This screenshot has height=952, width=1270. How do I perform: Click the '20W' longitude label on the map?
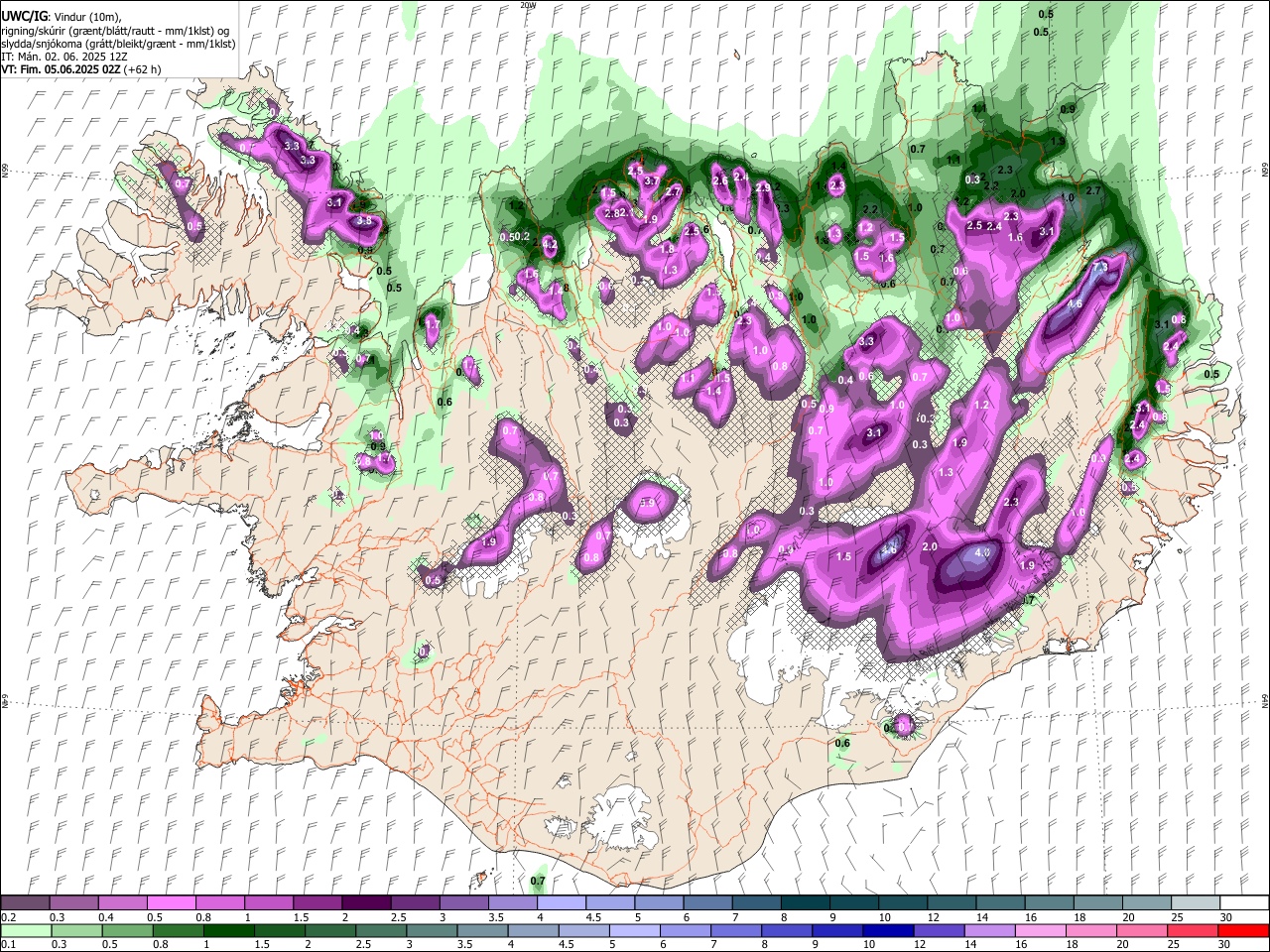coord(527,5)
